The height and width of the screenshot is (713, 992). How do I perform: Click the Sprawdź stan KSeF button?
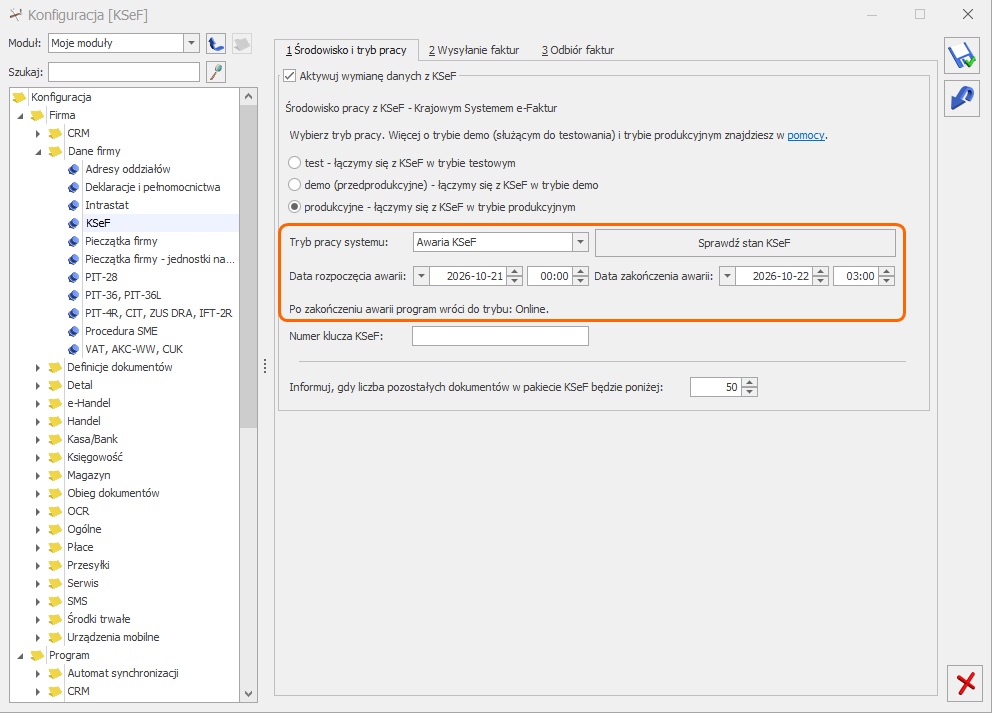tap(745, 243)
